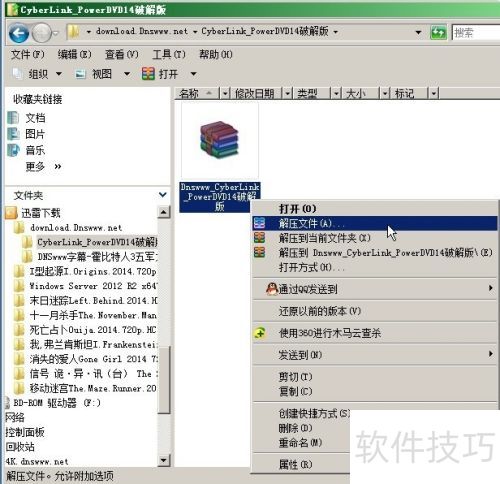Click the 迅雷下载 folder icon
This screenshot has height=484, width=500.
tap(11, 213)
